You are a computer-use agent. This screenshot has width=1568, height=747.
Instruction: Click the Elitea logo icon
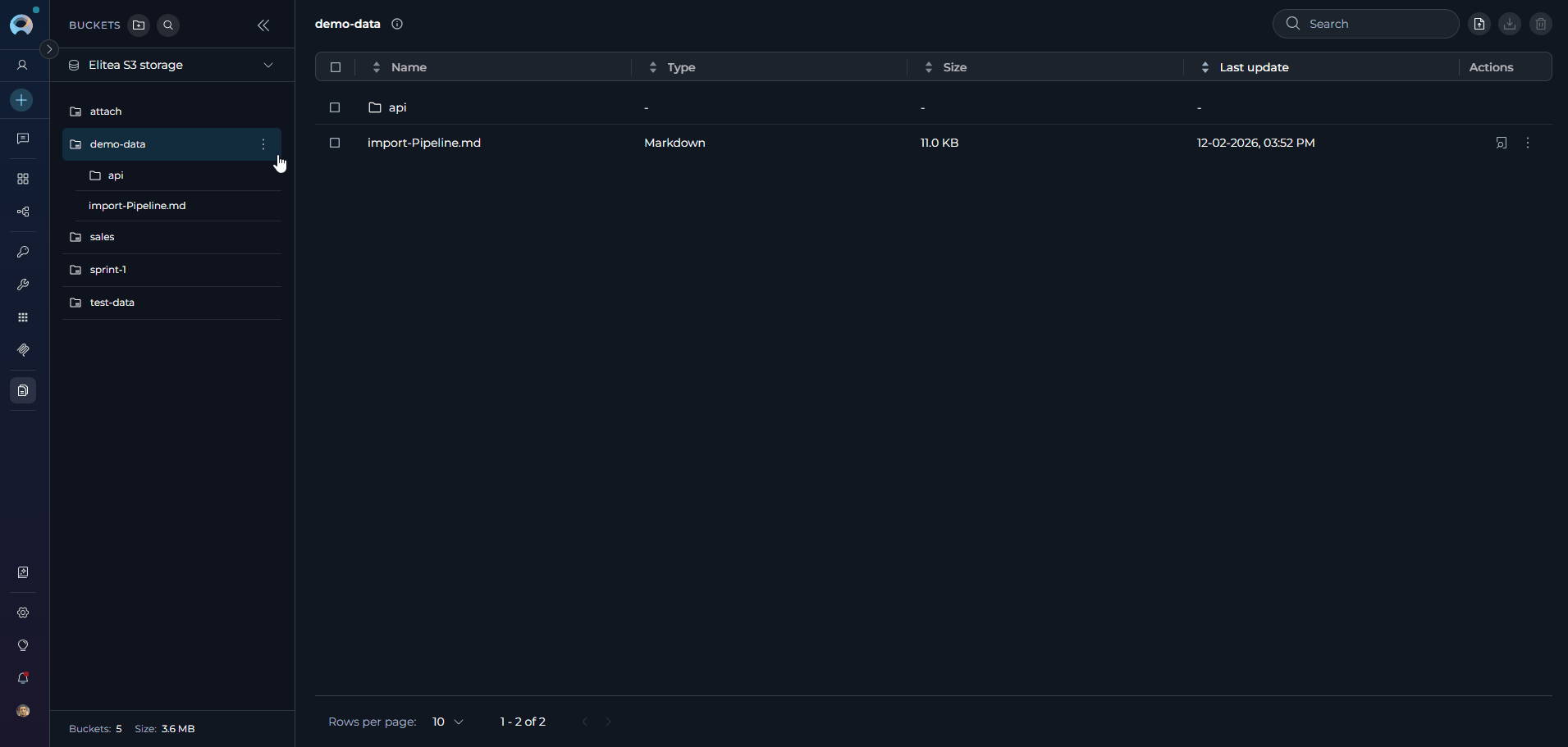click(22, 24)
